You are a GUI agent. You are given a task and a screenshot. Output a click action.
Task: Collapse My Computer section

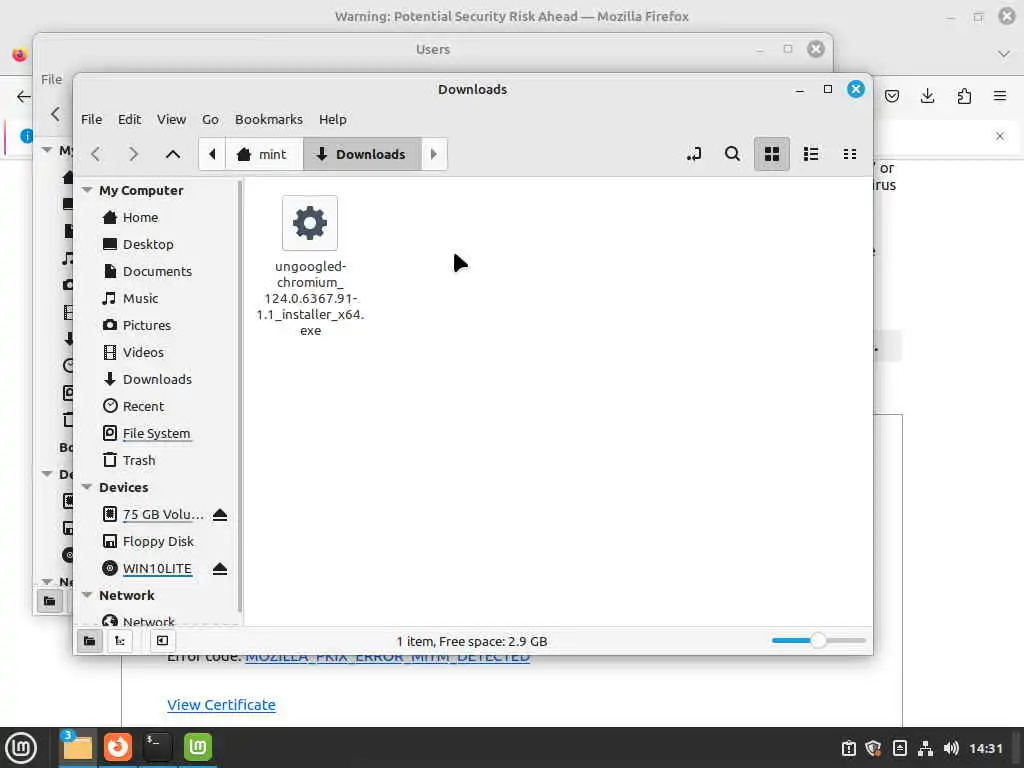click(87, 190)
